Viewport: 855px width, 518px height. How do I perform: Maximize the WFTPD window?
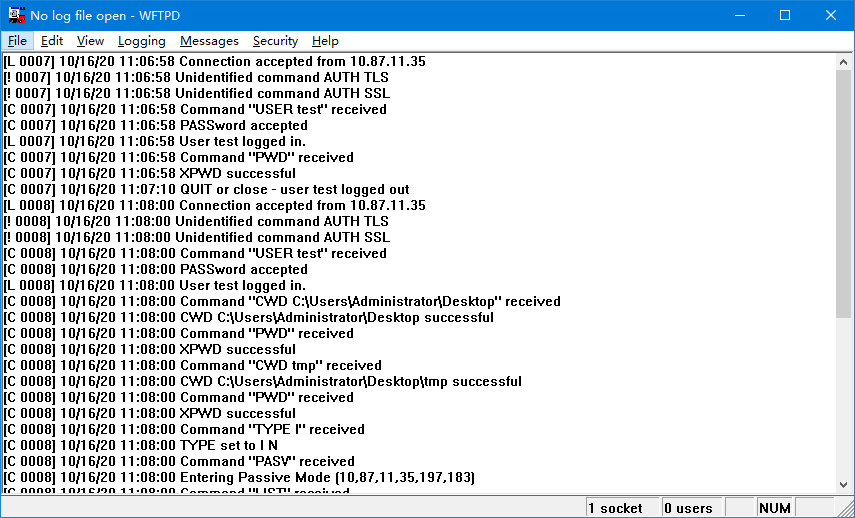coord(785,15)
